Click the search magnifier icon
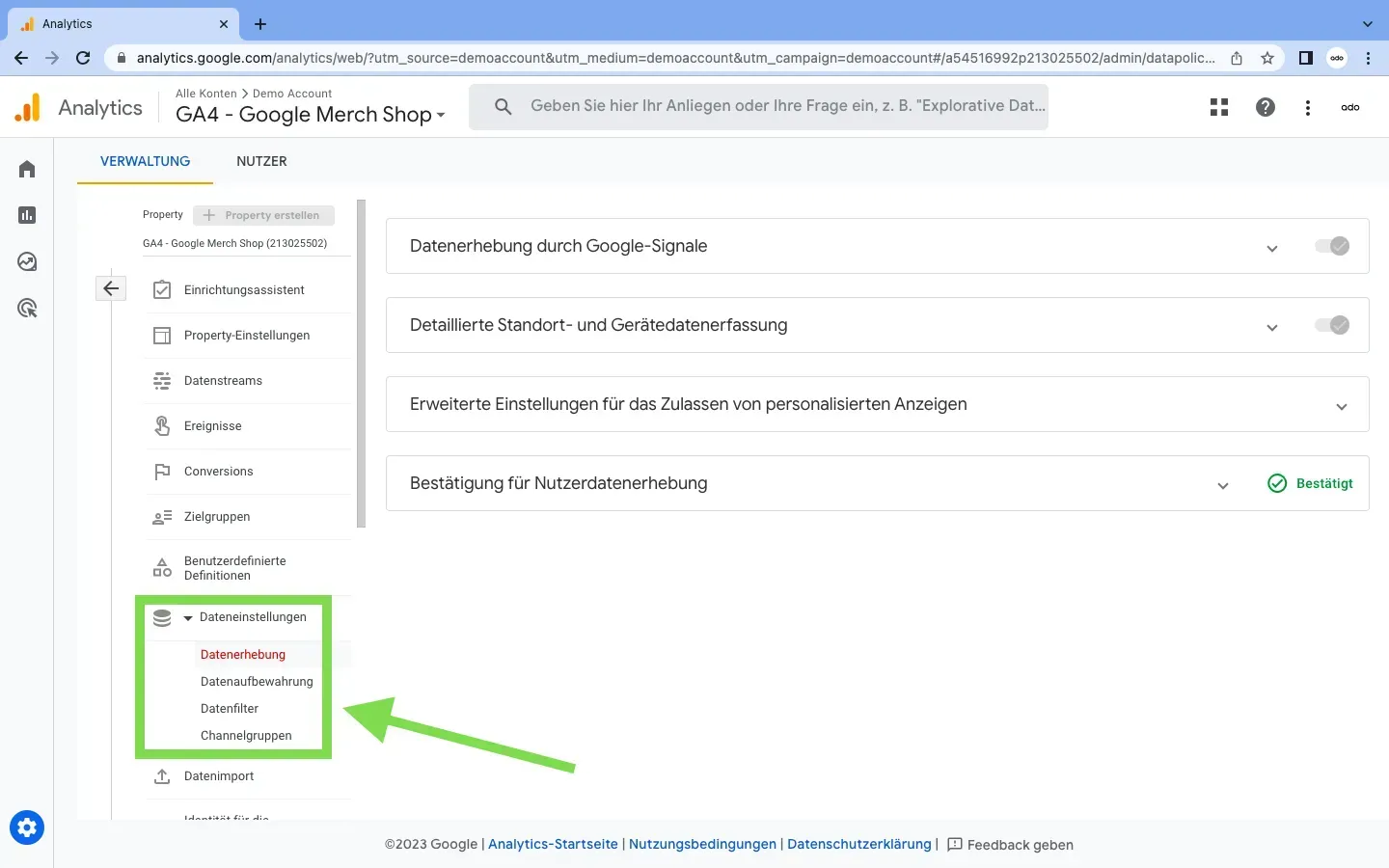Image resolution: width=1389 pixels, height=868 pixels. (x=503, y=106)
